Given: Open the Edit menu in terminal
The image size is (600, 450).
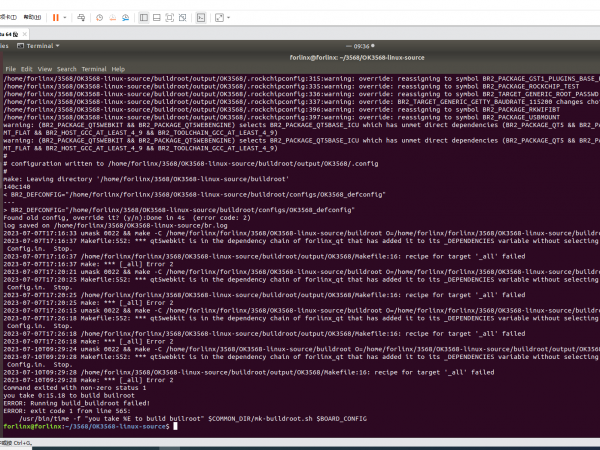Looking at the screenshot, I should [x=27, y=68].
